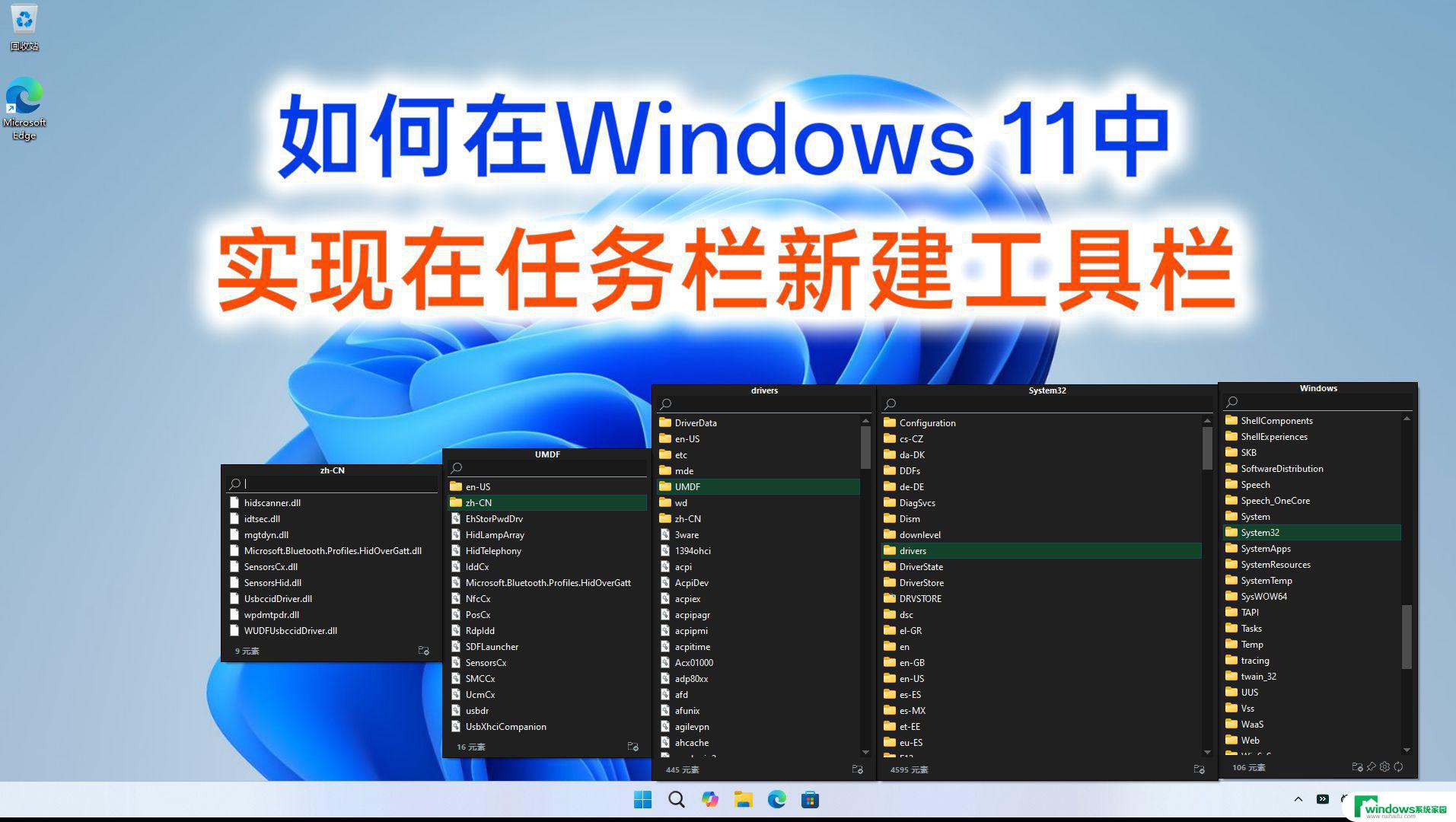Open DriverData folder in drivers panel
This screenshot has width=1456, height=822.
pos(758,423)
